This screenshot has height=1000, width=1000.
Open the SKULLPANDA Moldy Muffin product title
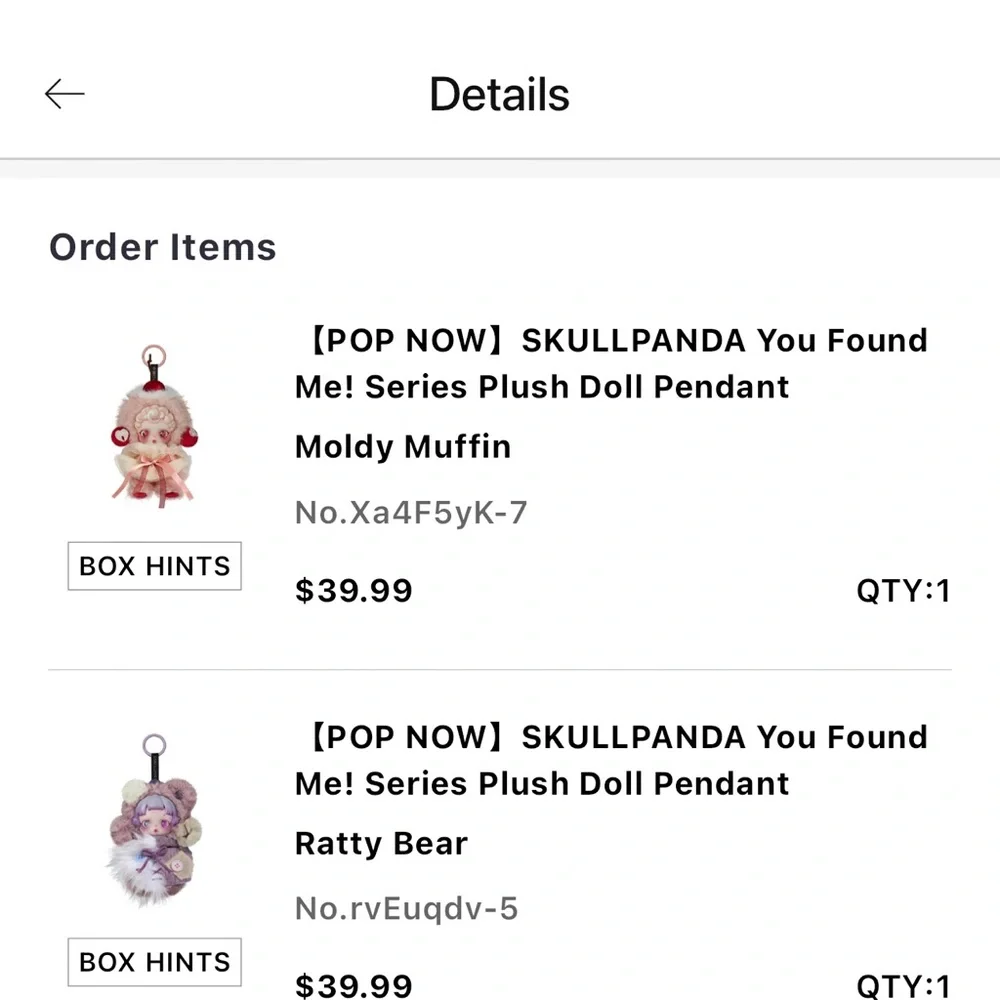[610, 363]
